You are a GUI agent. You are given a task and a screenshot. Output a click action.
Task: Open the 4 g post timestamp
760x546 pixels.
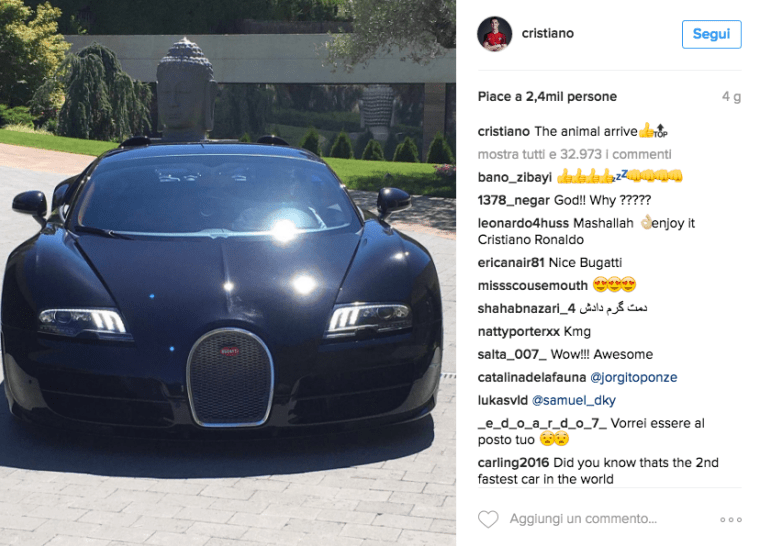click(x=731, y=96)
